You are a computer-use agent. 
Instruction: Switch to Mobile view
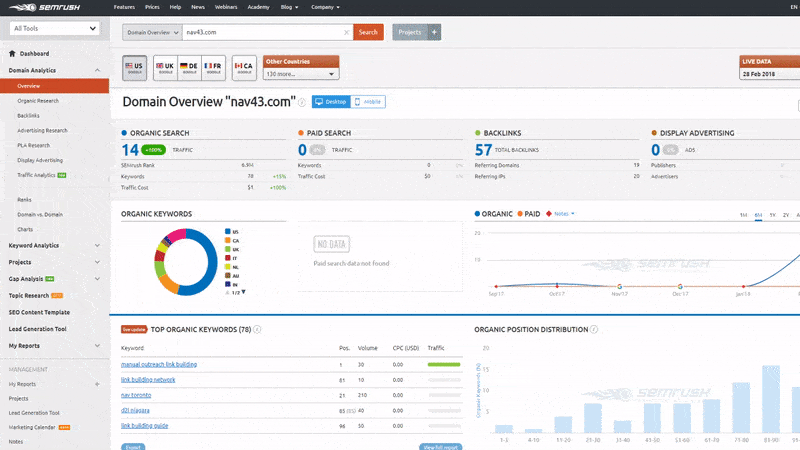[368, 102]
